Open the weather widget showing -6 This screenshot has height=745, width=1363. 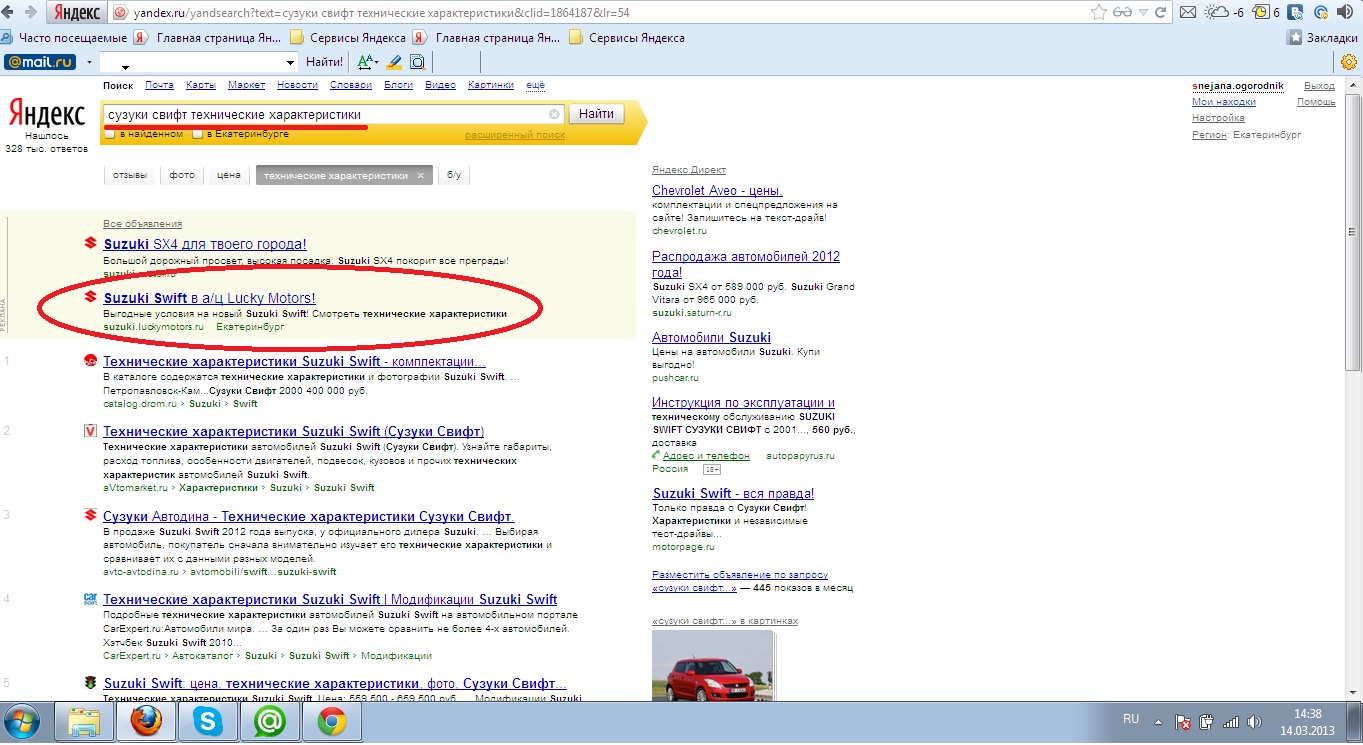pos(1225,13)
